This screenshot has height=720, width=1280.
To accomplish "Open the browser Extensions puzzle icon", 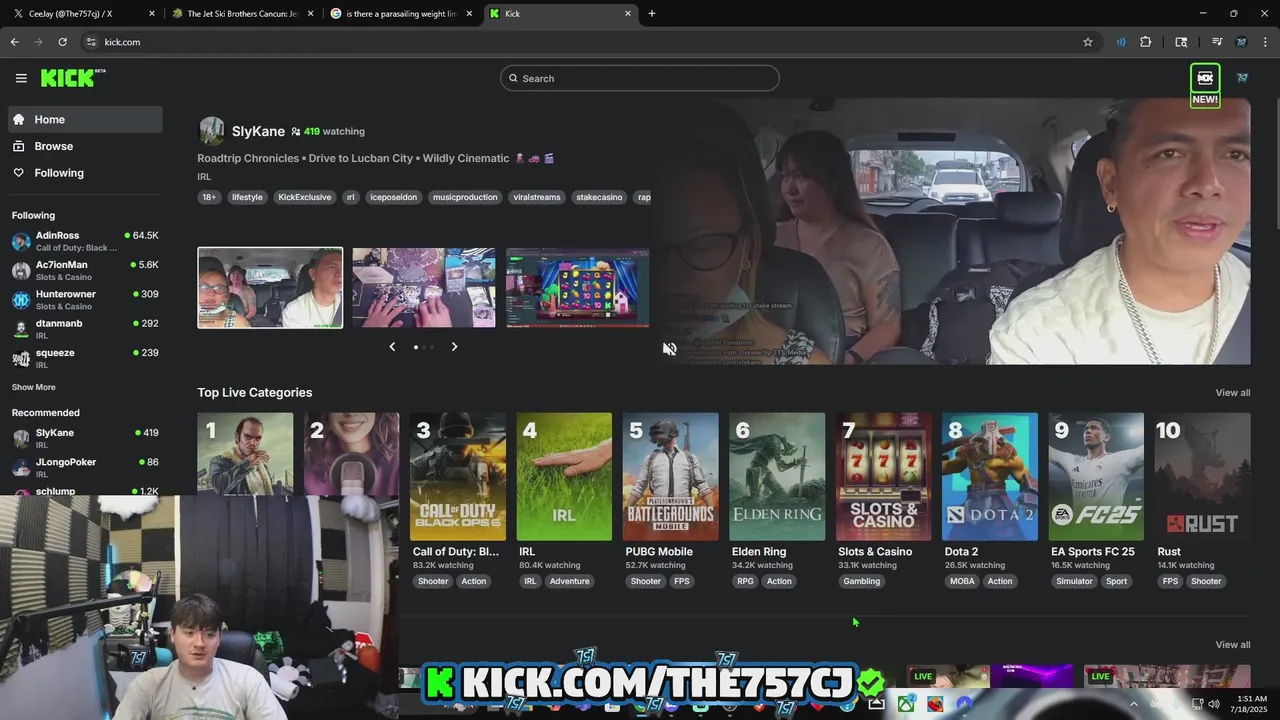I will pos(1146,42).
